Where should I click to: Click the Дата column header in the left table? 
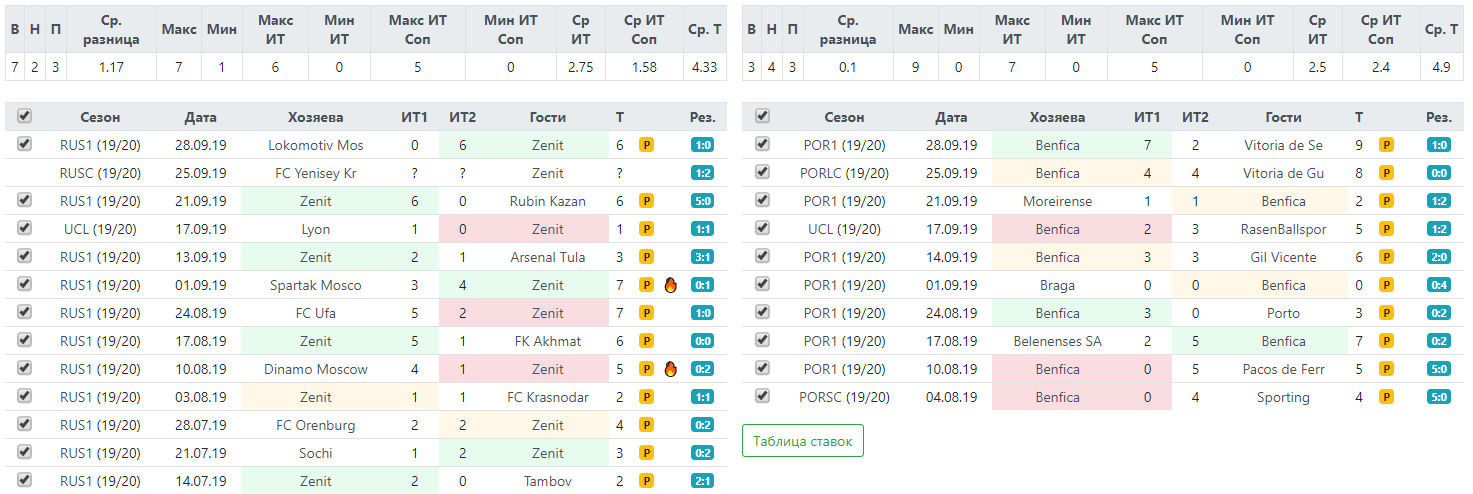pos(200,117)
